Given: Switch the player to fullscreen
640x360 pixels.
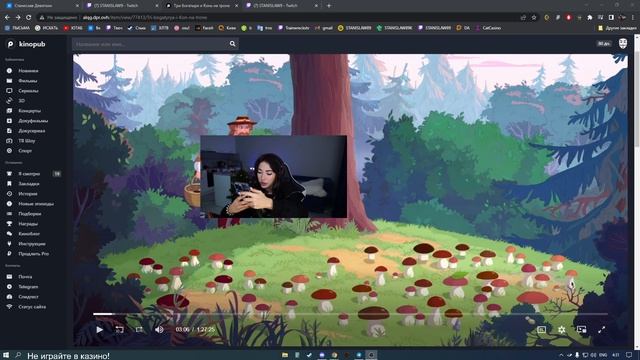Looking at the screenshot, I should pos(602,329).
